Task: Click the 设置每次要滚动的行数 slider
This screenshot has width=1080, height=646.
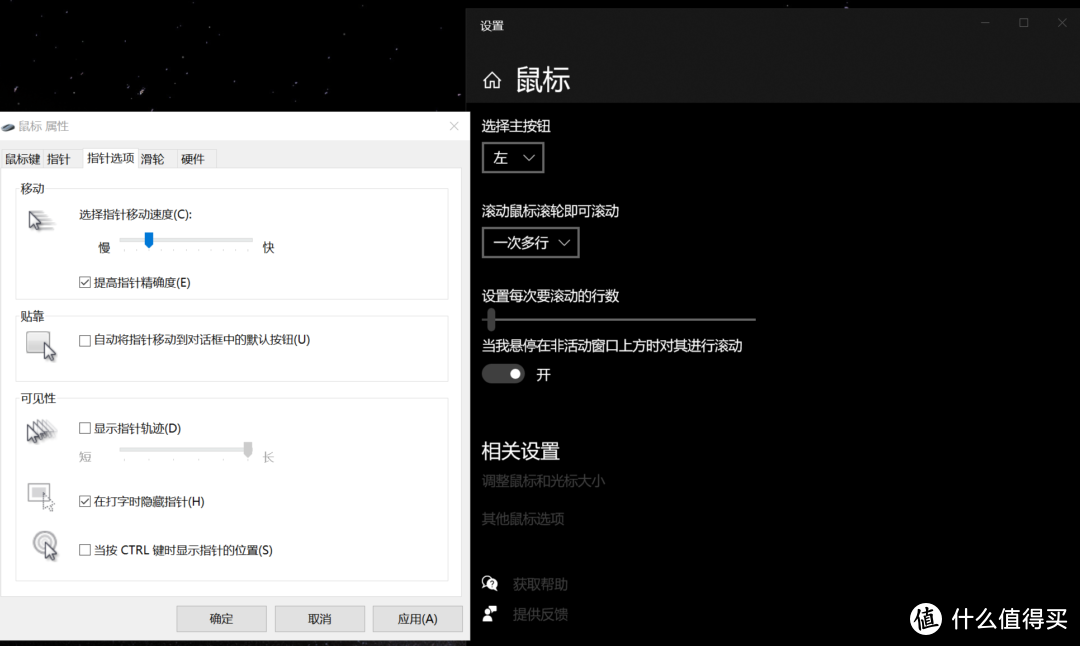Action: coord(619,320)
